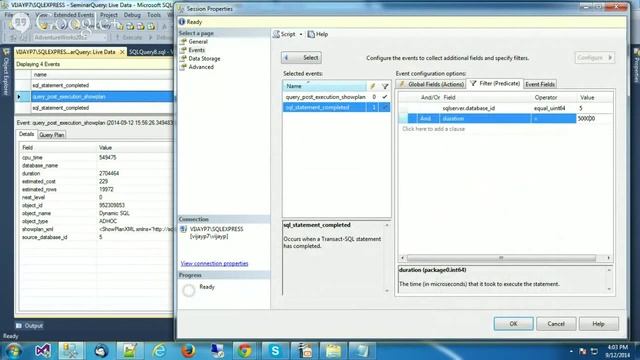
Task: Open the Field dropdown showing duration
Action: [485, 118]
